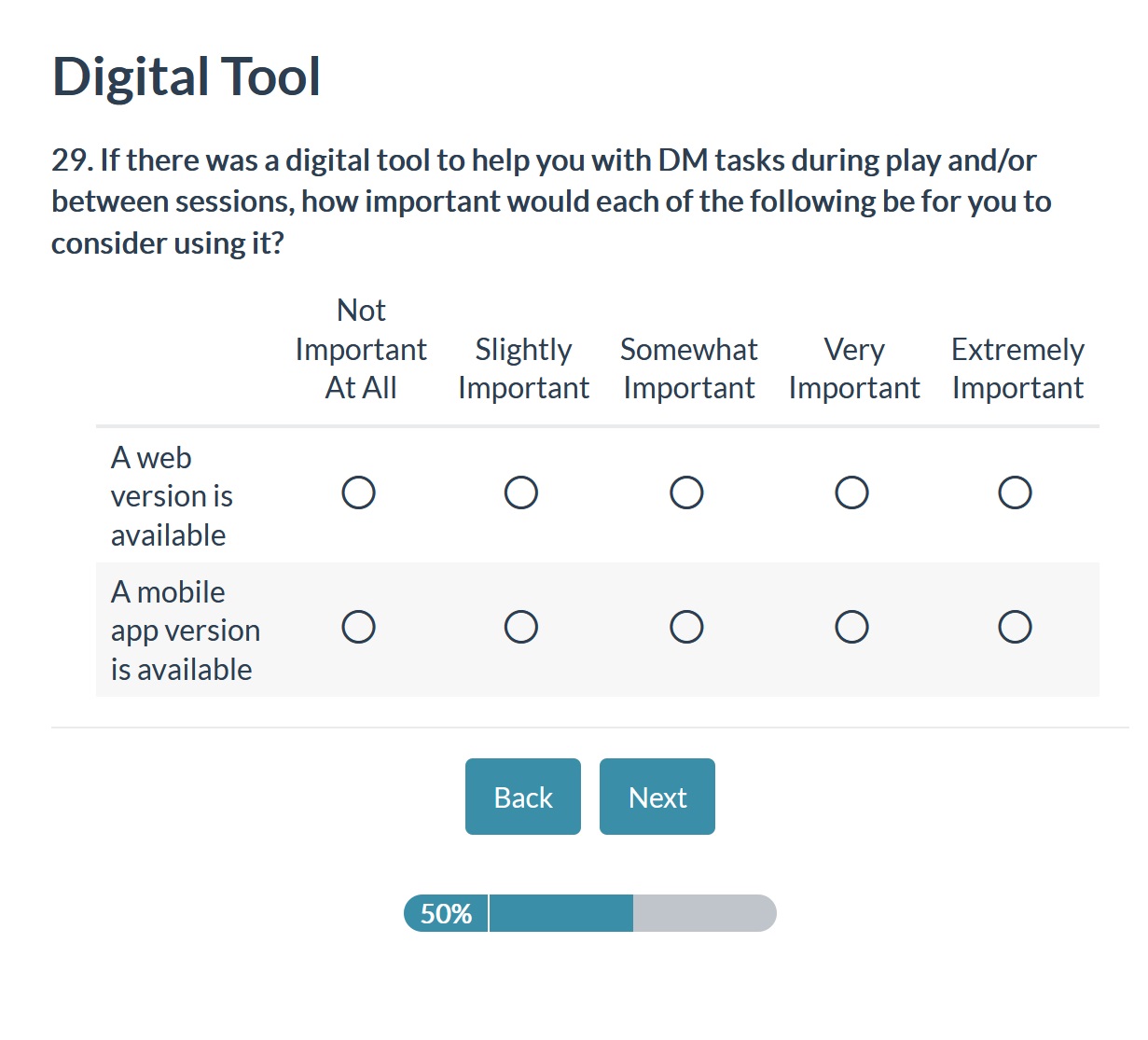Screen dimensions: 1148x1040
Task: Select Extremely Important for mobile app
Action: tap(1015, 627)
